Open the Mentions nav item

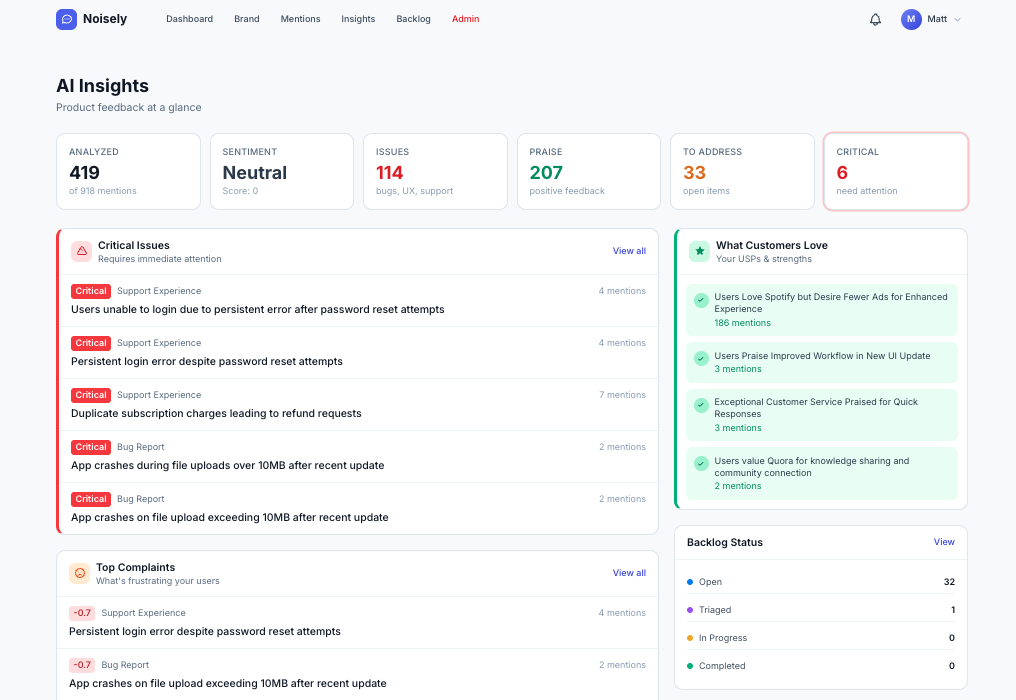coord(300,19)
